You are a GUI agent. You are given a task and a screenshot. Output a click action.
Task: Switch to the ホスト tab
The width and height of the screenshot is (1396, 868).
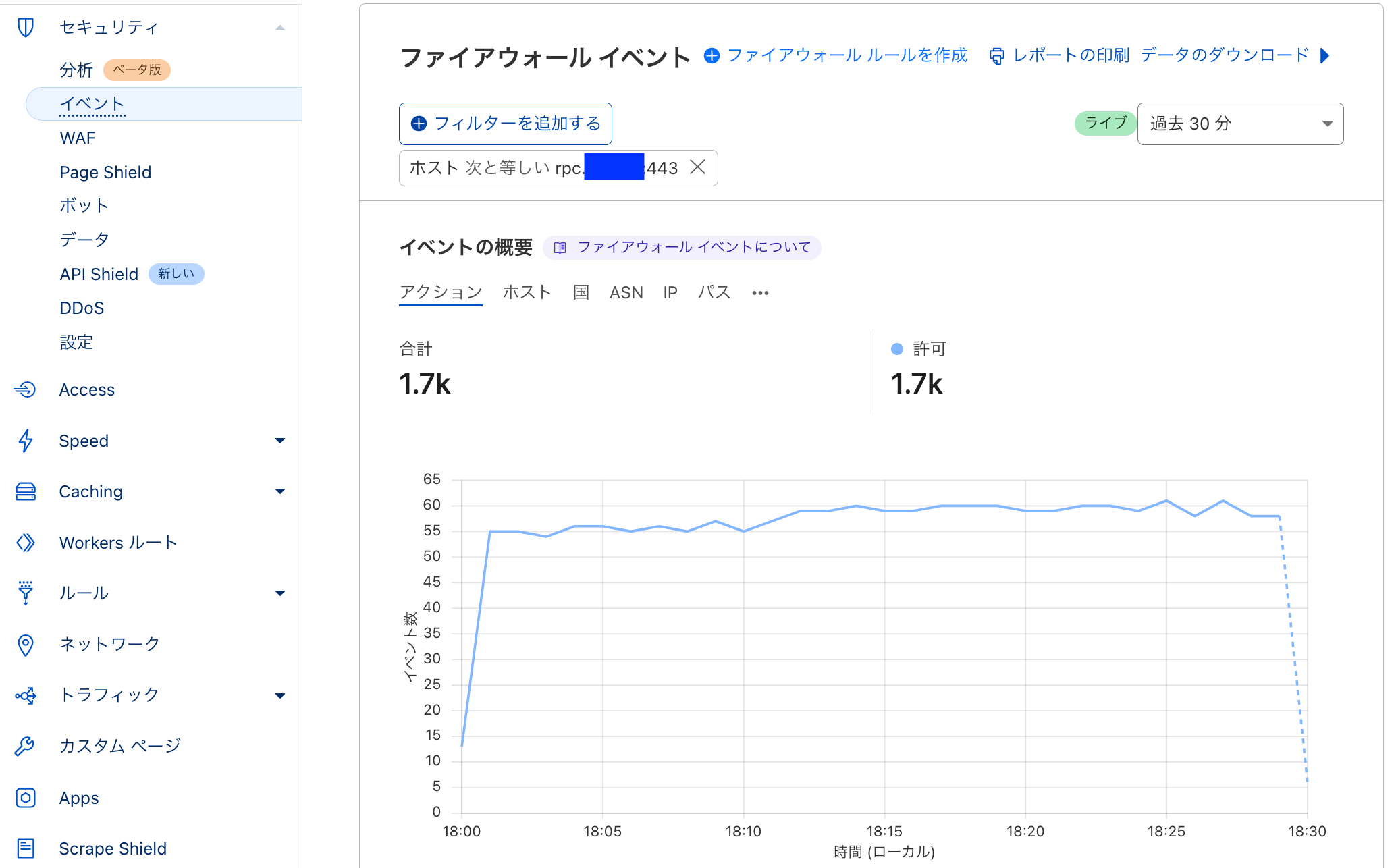tap(527, 292)
